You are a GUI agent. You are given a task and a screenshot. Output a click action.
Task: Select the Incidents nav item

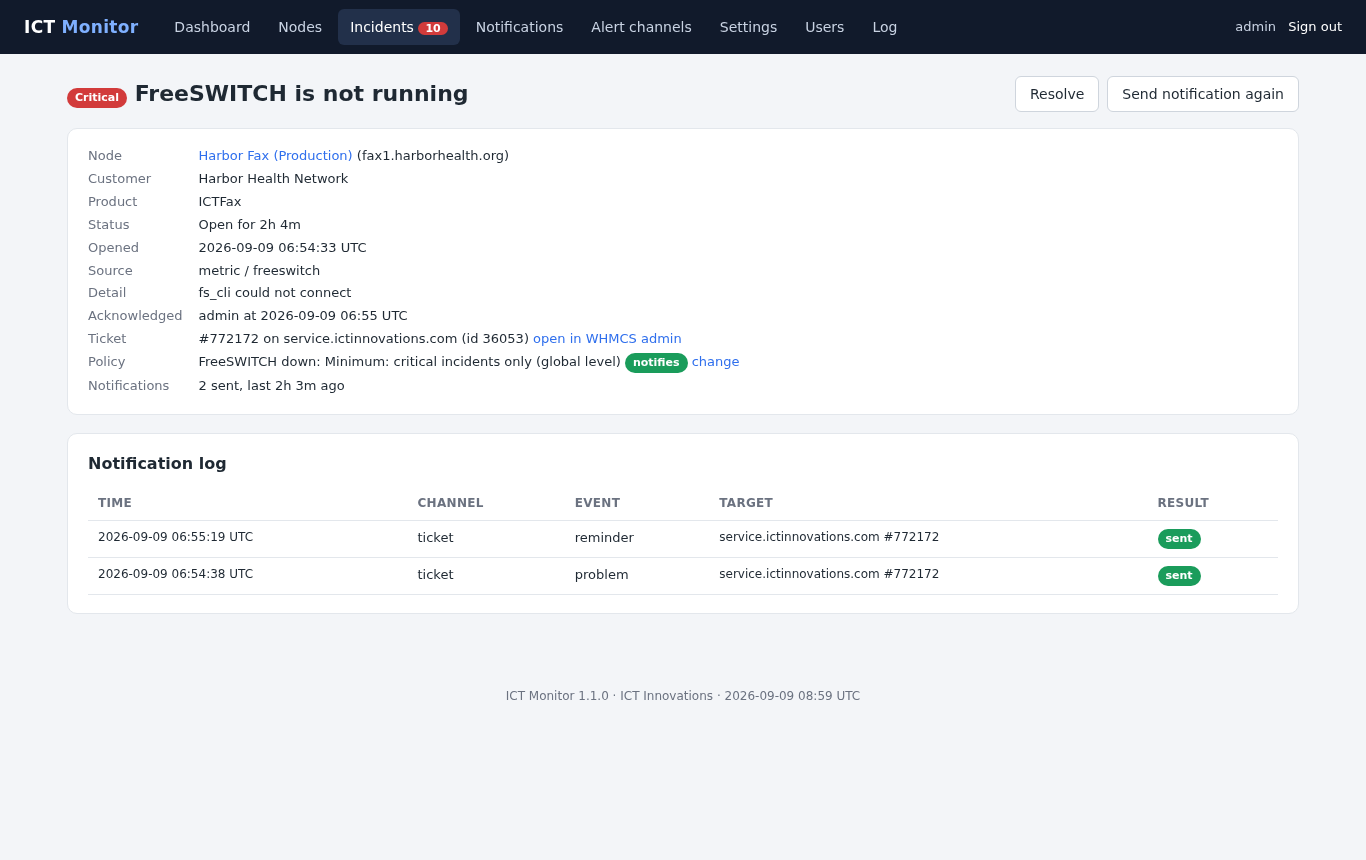click(x=399, y=27)
